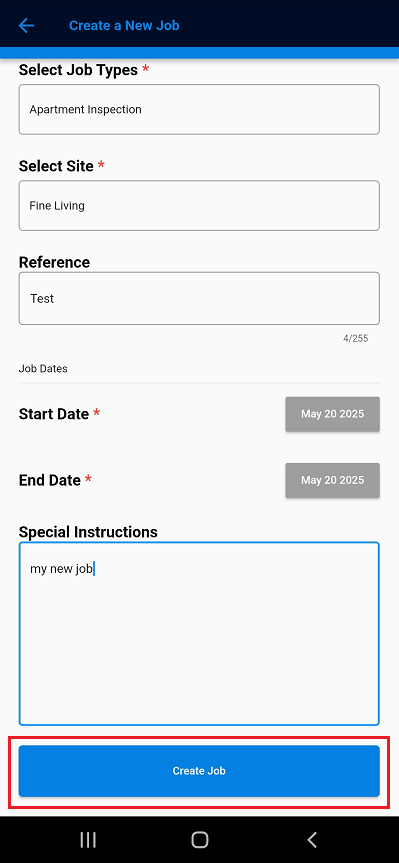This screenshot has height=863, width=399.
Task: Tap the Select Site label
Action: (56, 166)
